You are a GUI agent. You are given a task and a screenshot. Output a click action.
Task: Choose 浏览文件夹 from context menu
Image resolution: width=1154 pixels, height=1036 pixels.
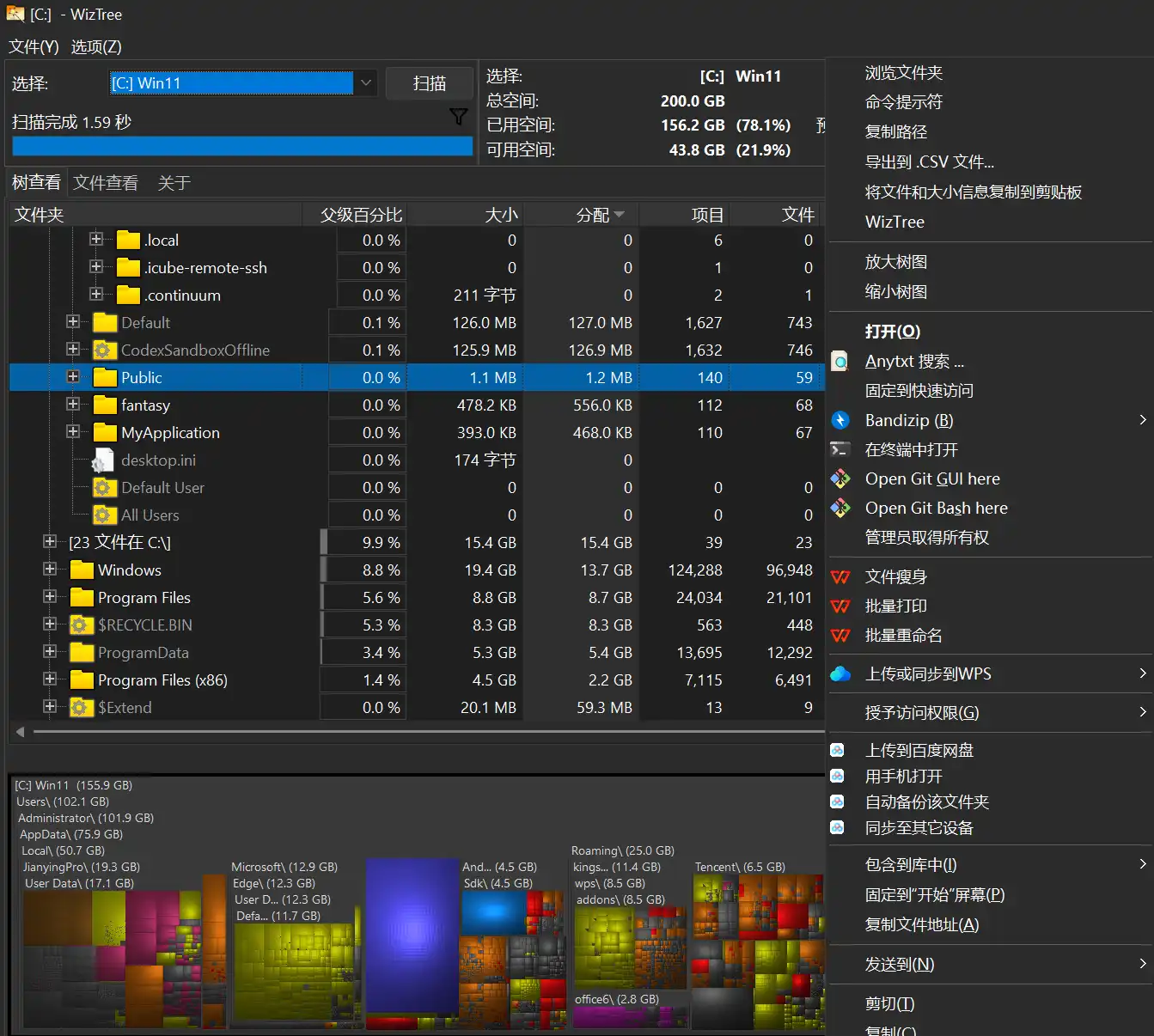pos(903,72)
